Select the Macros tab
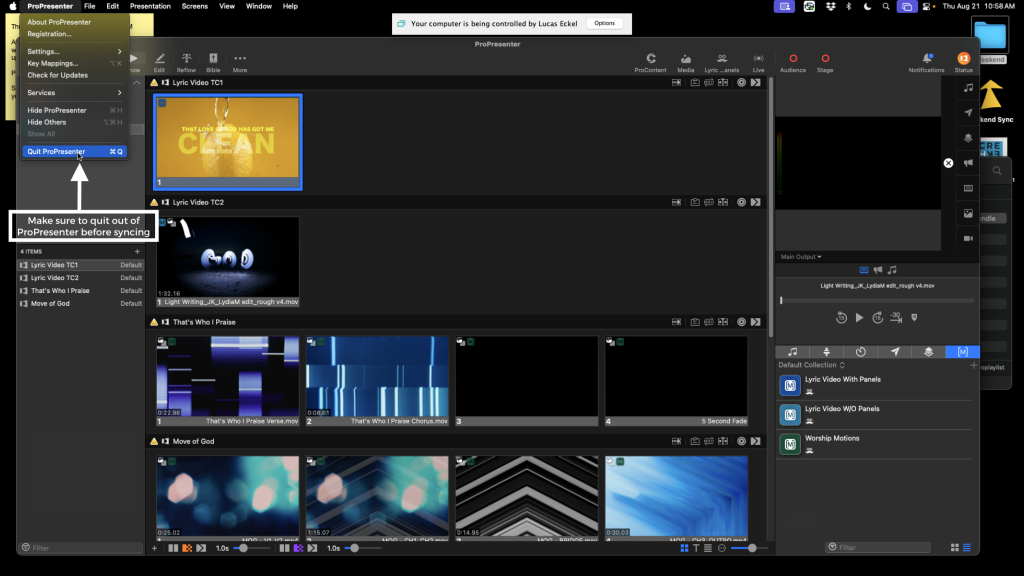The image size is (1024, 576). pos(963,352)
